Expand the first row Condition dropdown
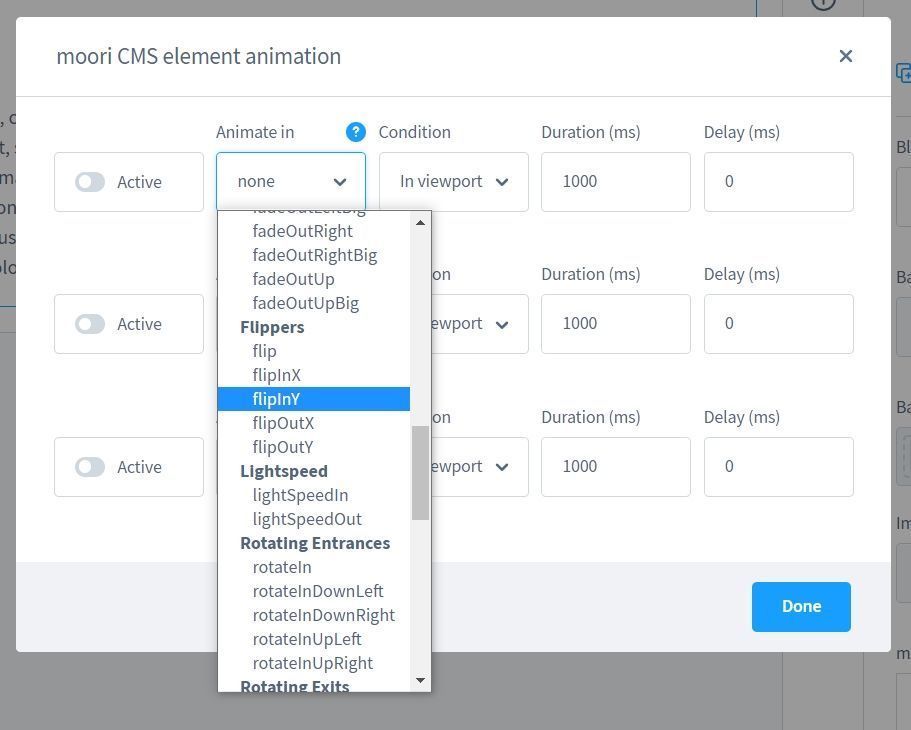 click(453, 182)
